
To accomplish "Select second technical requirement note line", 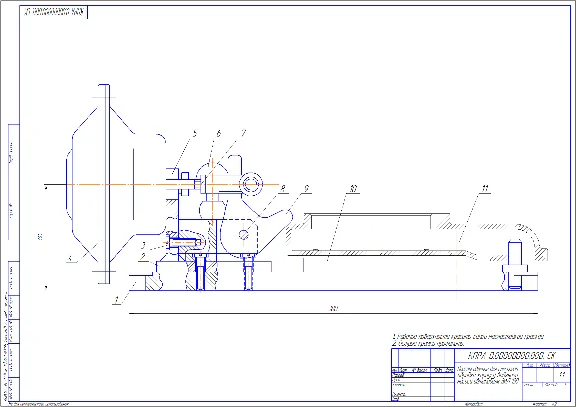I will 428,344.
